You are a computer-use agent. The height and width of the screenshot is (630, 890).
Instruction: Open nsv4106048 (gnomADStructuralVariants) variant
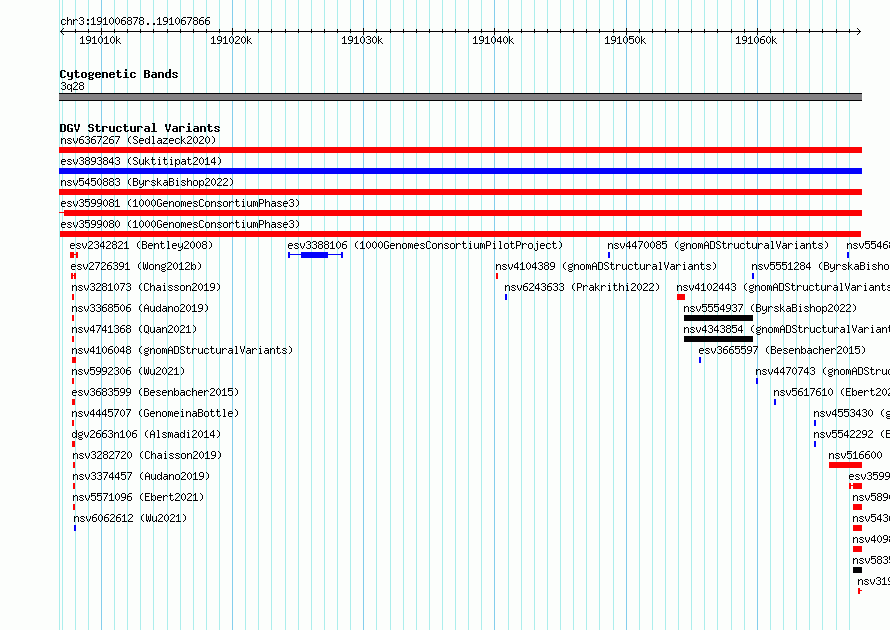tap(182, 350)
